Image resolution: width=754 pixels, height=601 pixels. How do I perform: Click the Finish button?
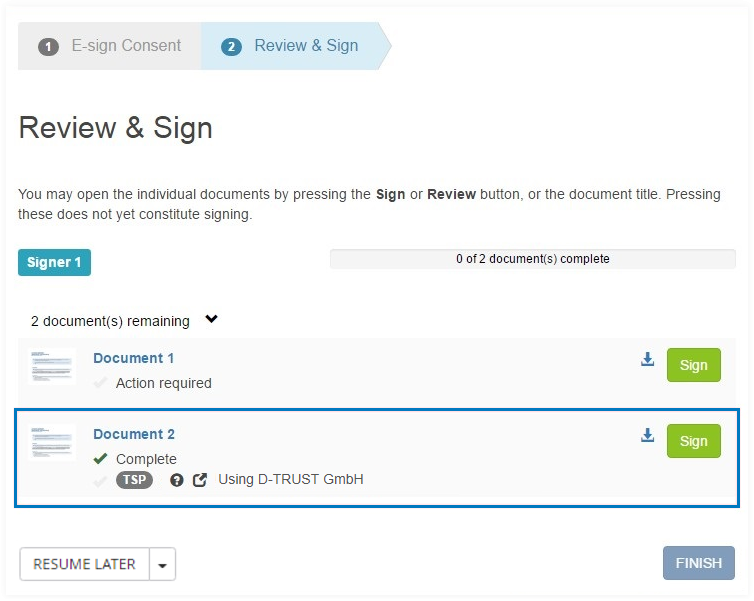(698, 563)
